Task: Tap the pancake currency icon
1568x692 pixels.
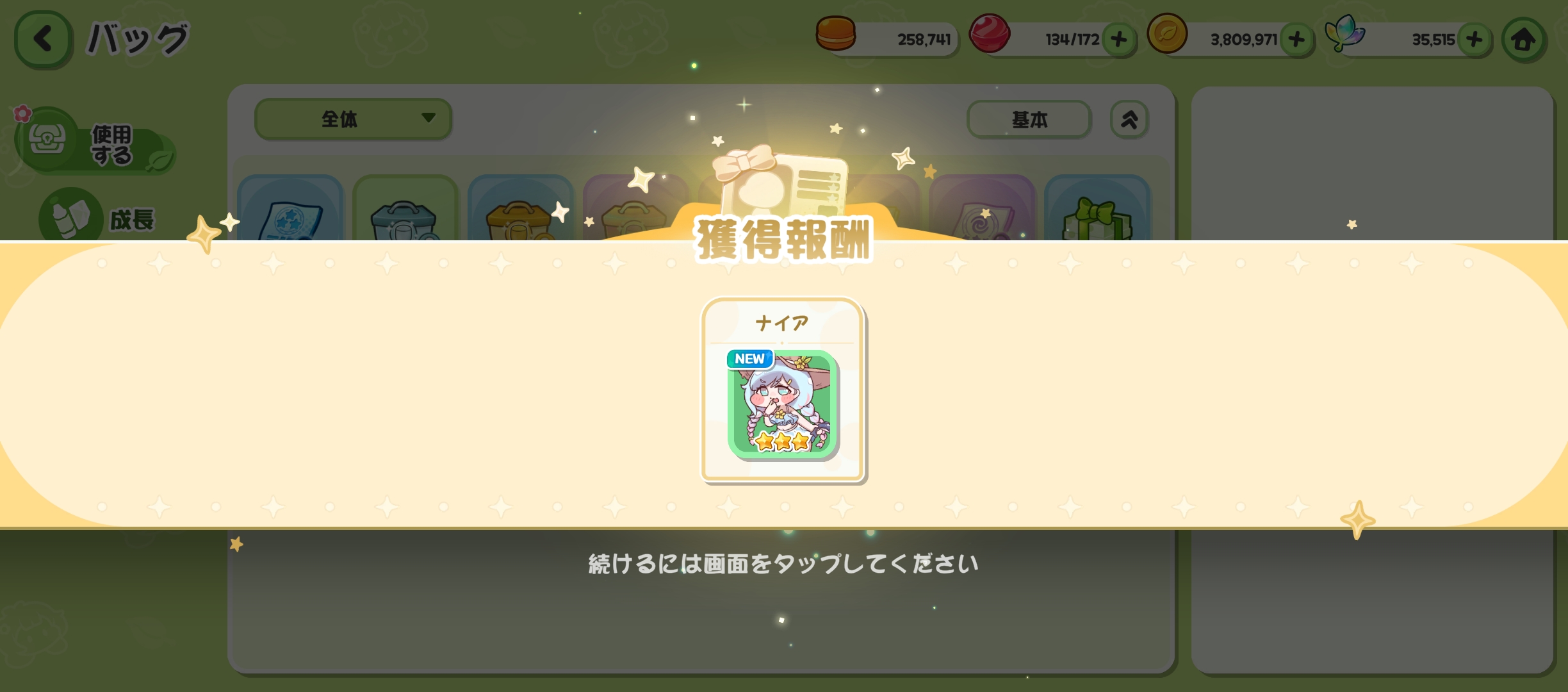Action: (836, 33)
